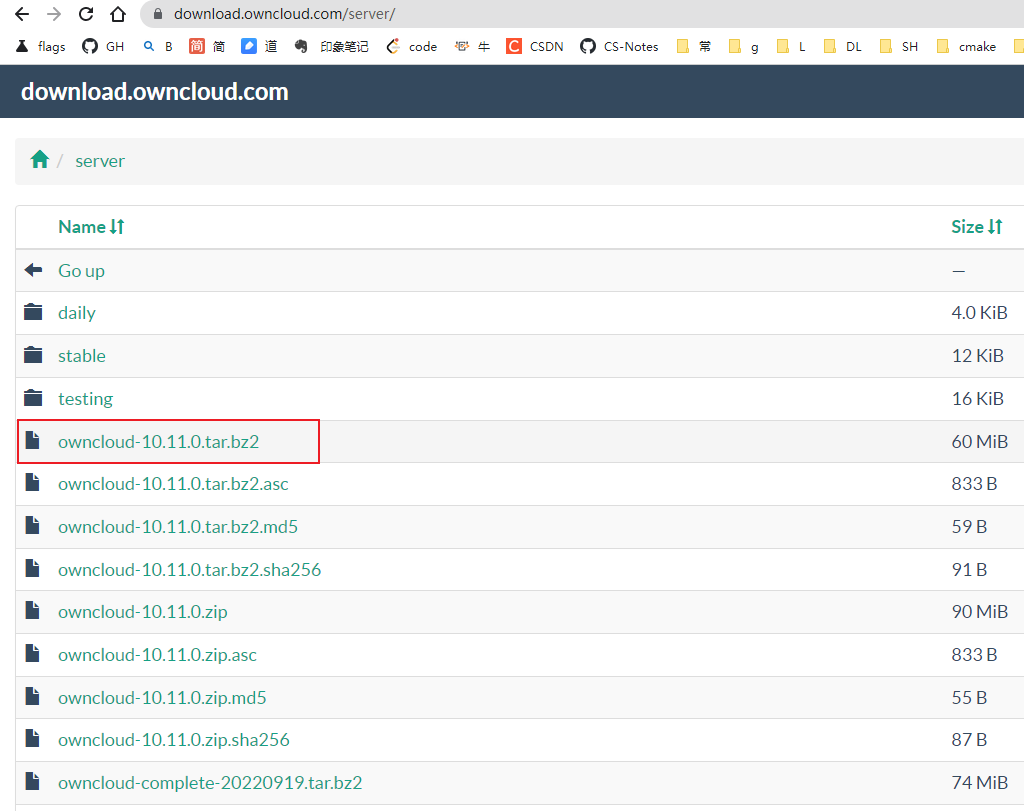Click the browser forward arrow
Screen dimensions: 1024x811
[x=54, y=14]
